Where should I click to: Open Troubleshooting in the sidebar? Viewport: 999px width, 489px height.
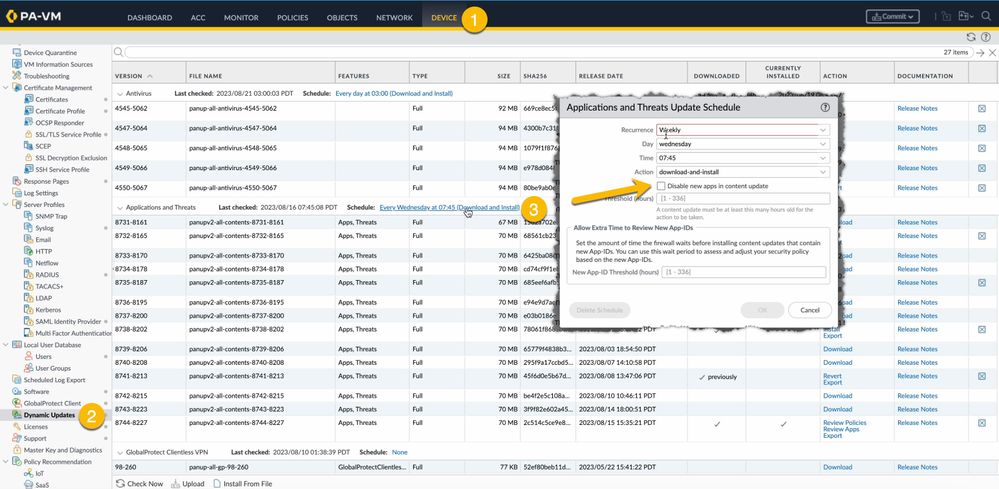(x=46, y=76)
